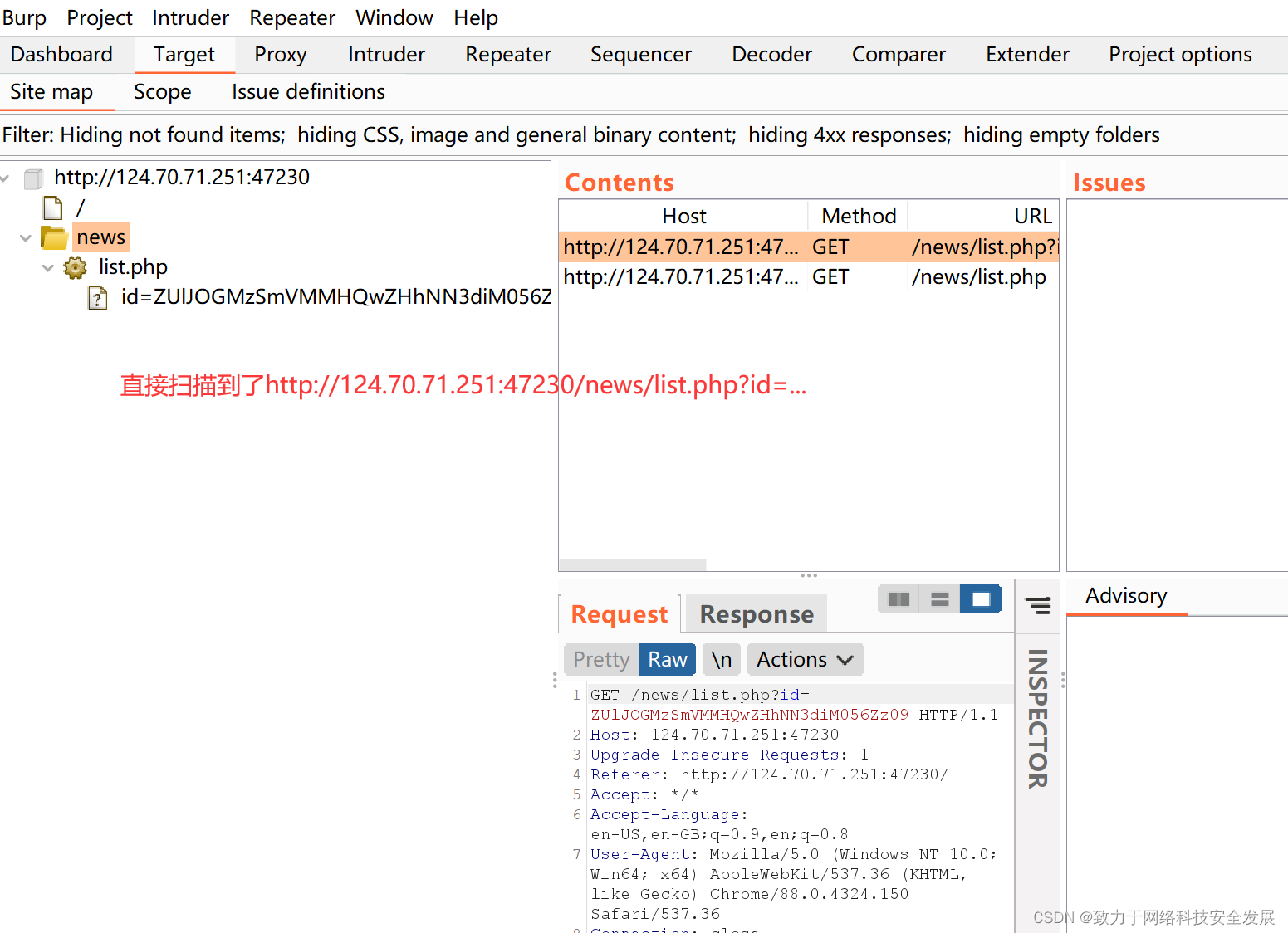Open the Sequencer tab

point(641,55)
